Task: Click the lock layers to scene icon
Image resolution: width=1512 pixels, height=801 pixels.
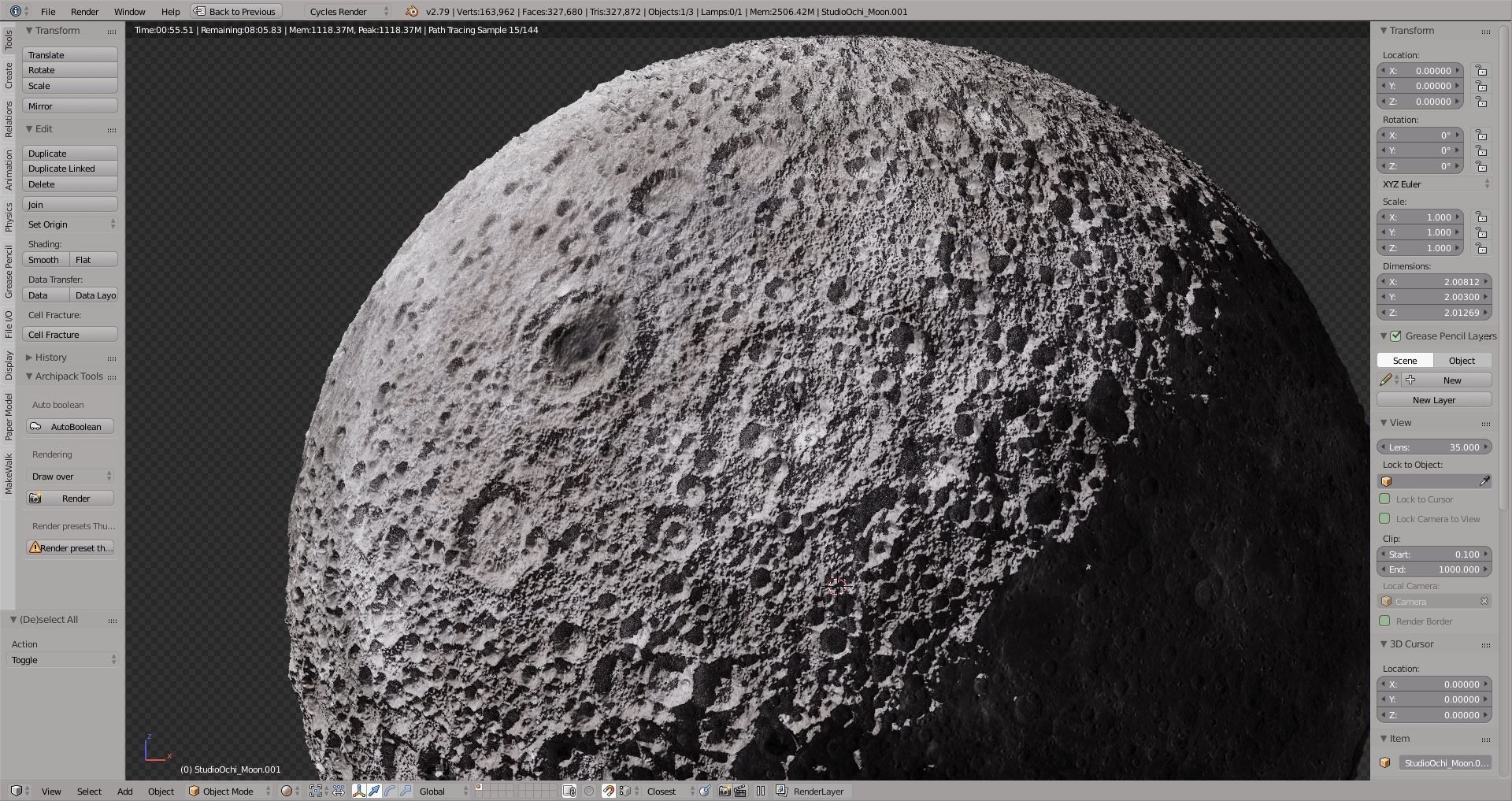Action: (x=569, y=791)
